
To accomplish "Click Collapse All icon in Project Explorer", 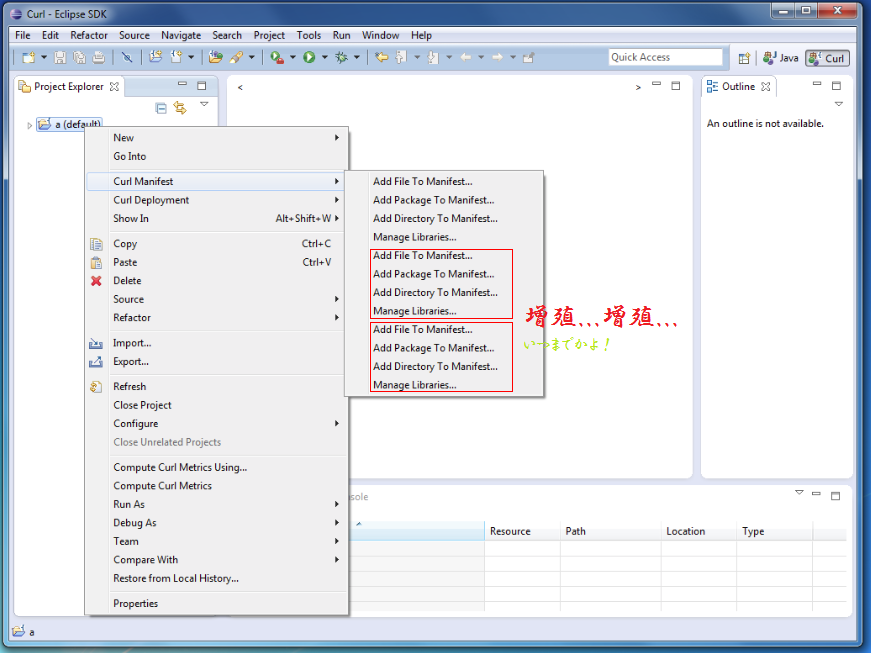I will [161, 108].
